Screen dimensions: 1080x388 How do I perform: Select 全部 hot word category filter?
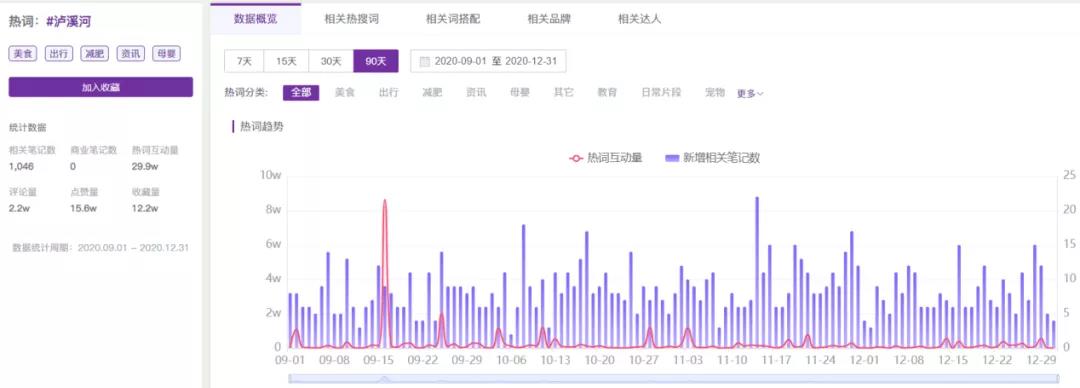(301, 92)
